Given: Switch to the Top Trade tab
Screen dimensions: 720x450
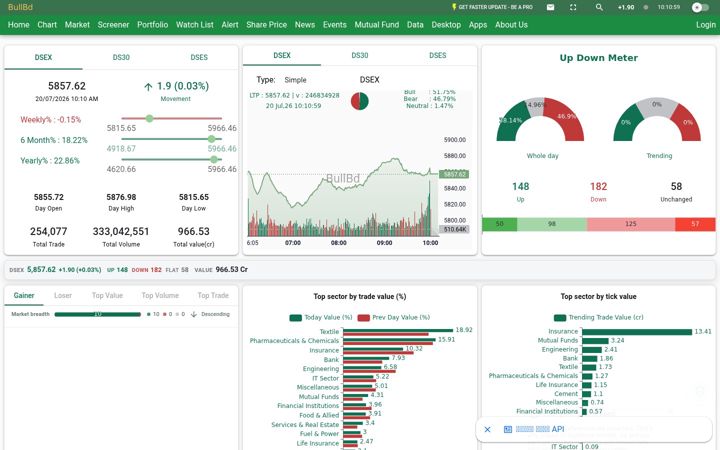Looking at the screenshot, I should pos(213,295).
